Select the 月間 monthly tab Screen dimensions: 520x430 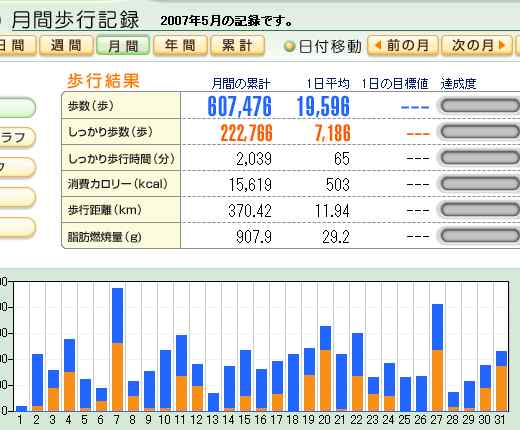[x=123, y=45]
